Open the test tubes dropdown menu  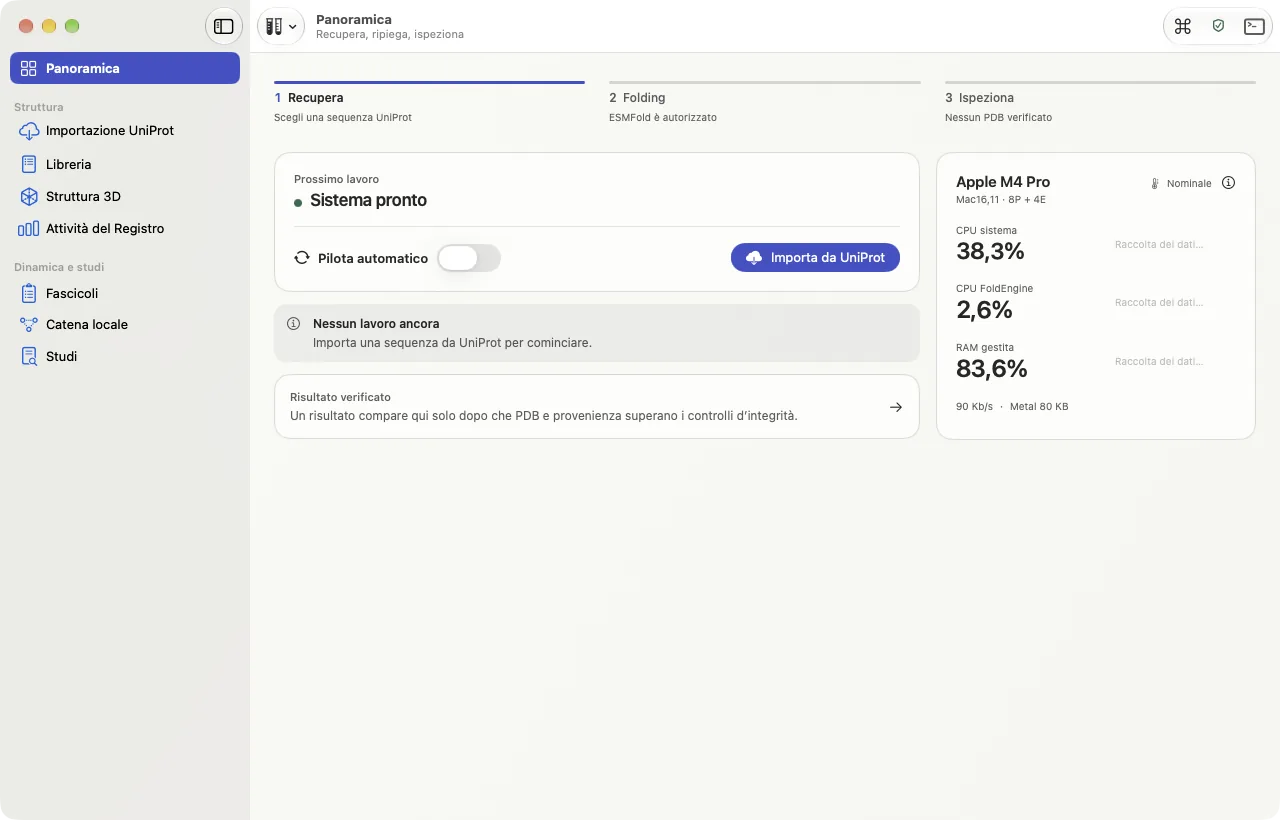coord(281,27)
